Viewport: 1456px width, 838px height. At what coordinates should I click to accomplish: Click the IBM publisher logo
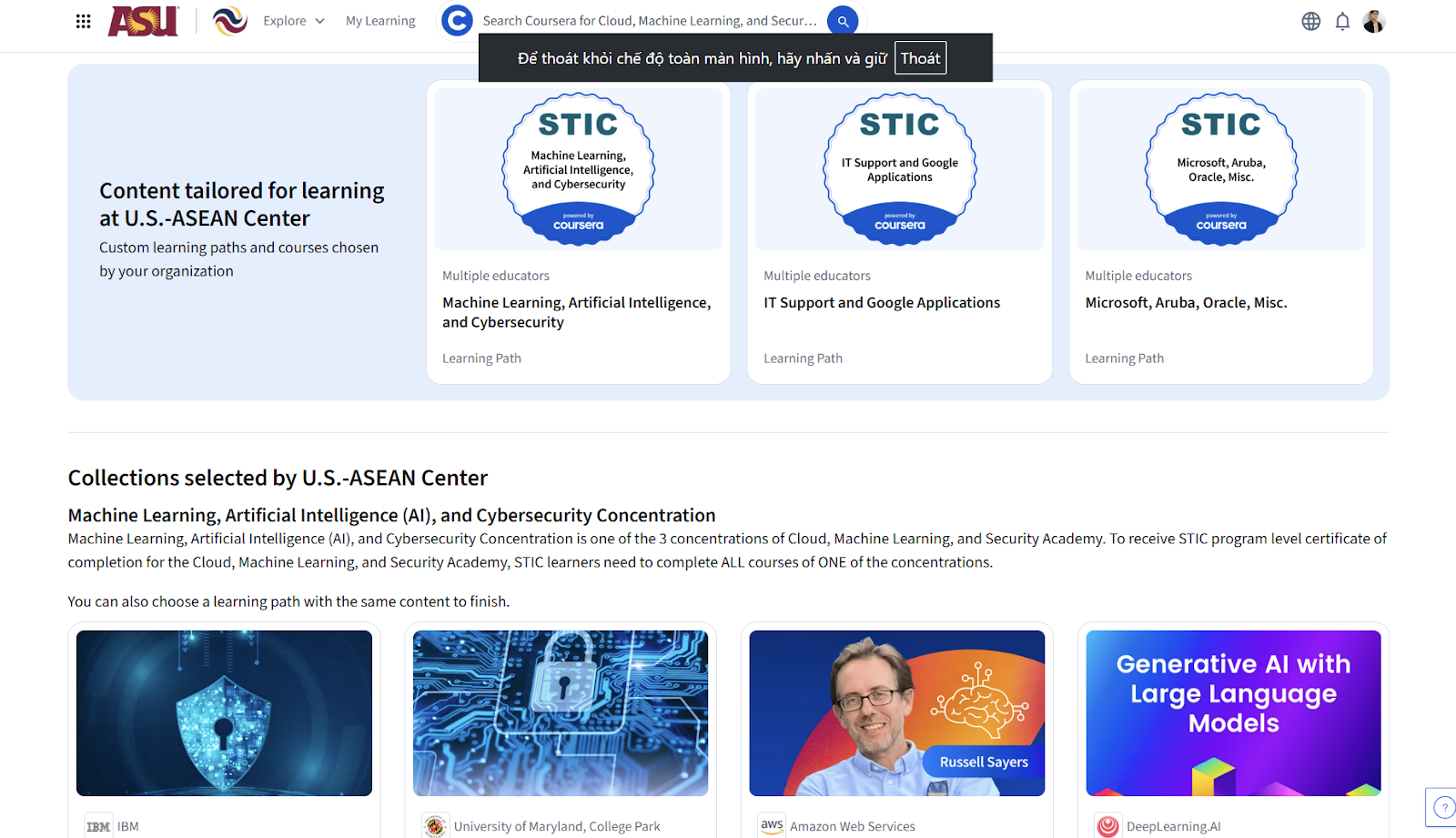click(x=97, y=826)
